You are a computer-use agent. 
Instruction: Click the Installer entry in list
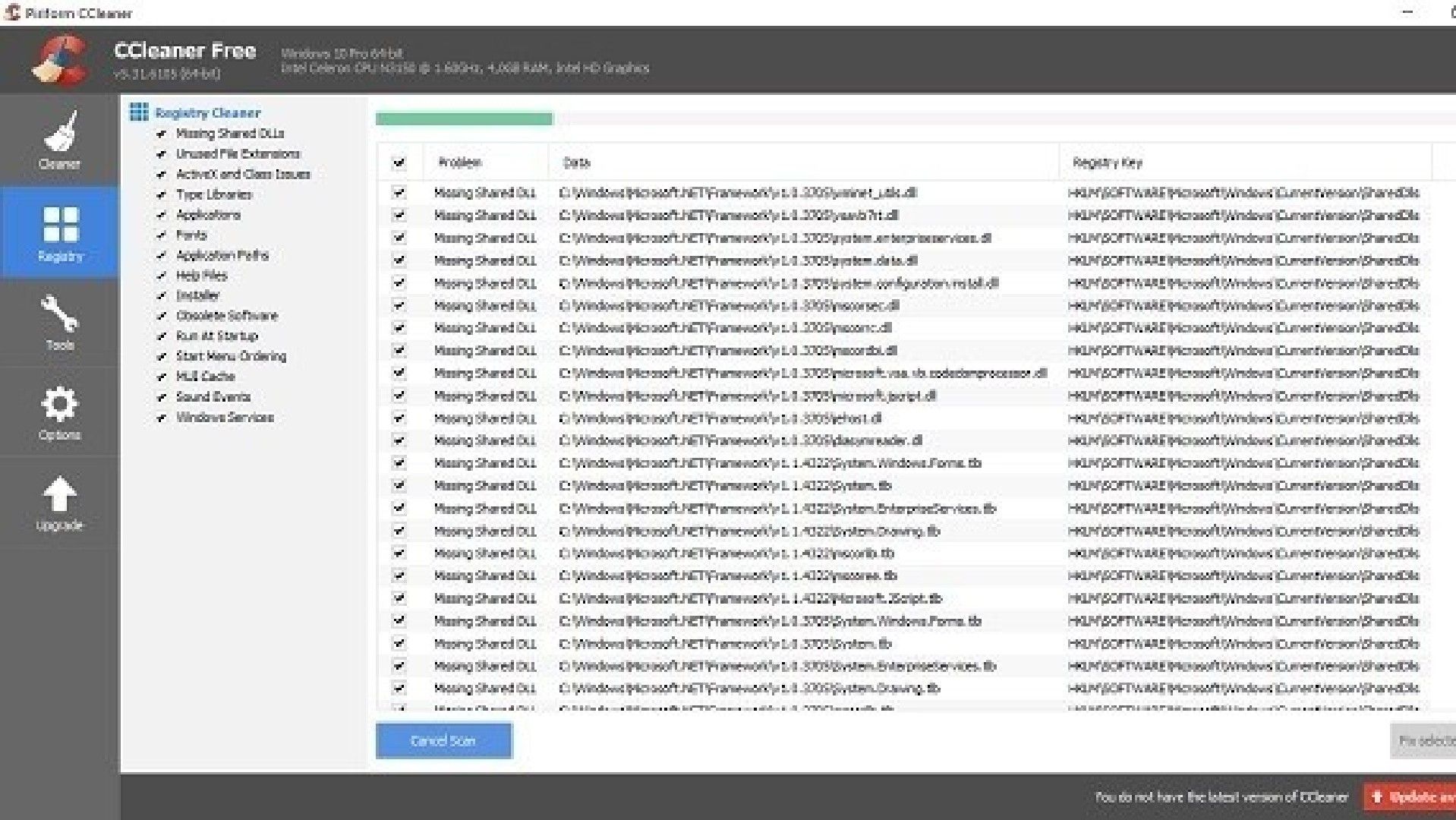[198, 295]
